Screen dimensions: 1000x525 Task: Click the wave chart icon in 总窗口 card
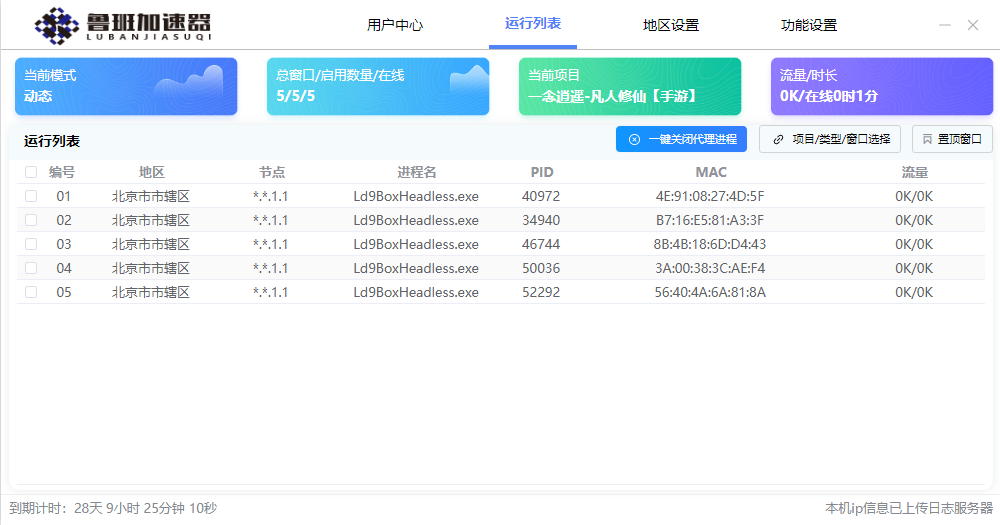pos(468,80)
